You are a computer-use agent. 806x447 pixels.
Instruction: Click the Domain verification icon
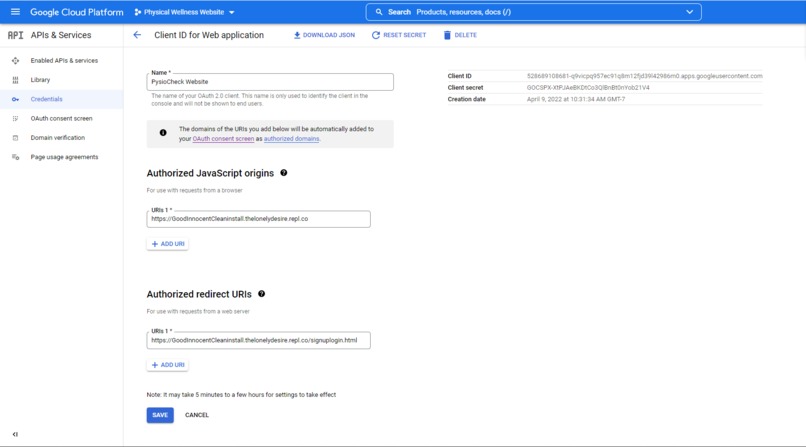(x=15, y=138)
